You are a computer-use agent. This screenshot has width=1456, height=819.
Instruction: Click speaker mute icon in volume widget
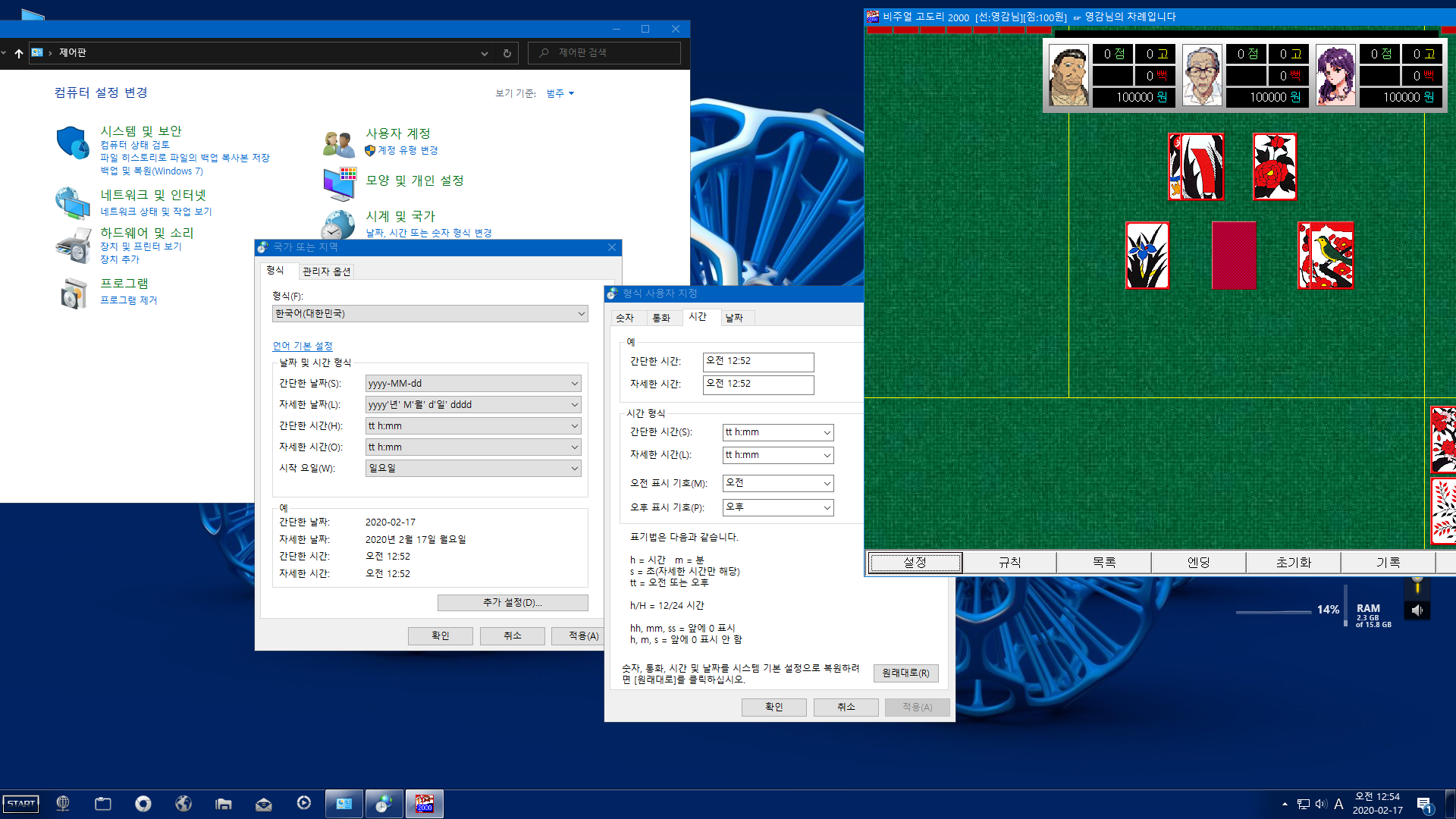pos(1417,610)
